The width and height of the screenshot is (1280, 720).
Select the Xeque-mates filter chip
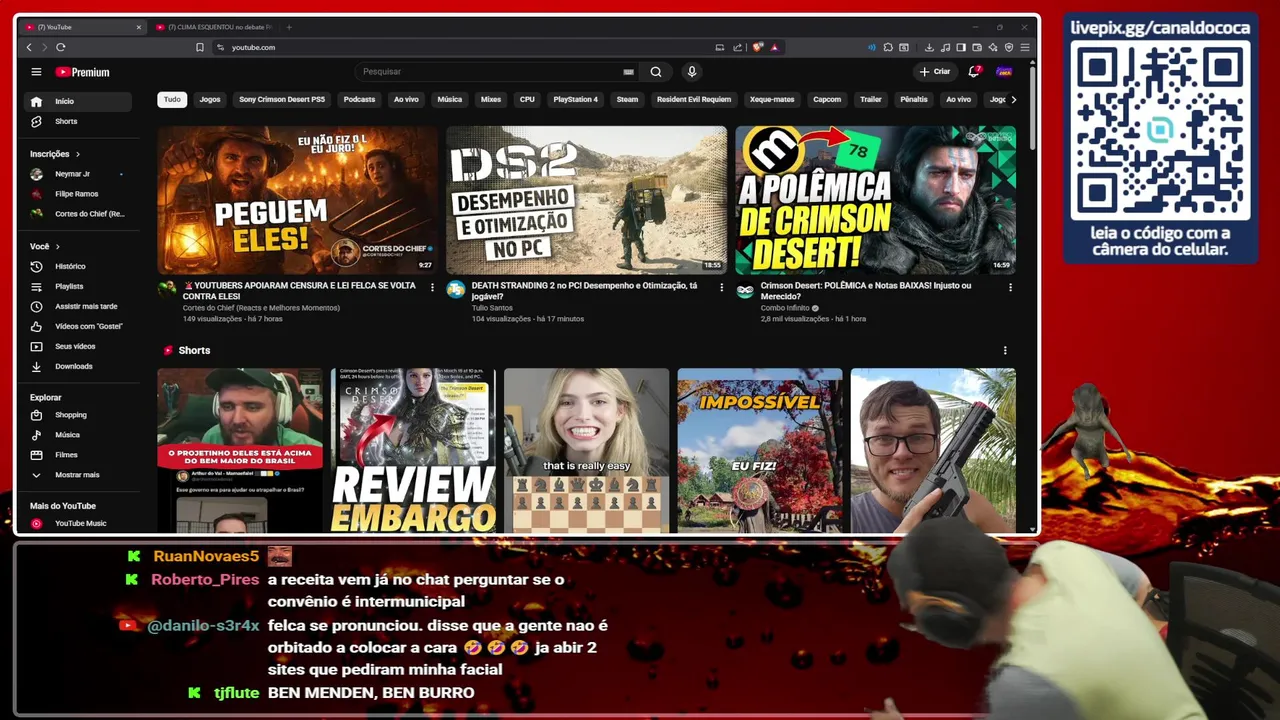(x=772, y=99)
